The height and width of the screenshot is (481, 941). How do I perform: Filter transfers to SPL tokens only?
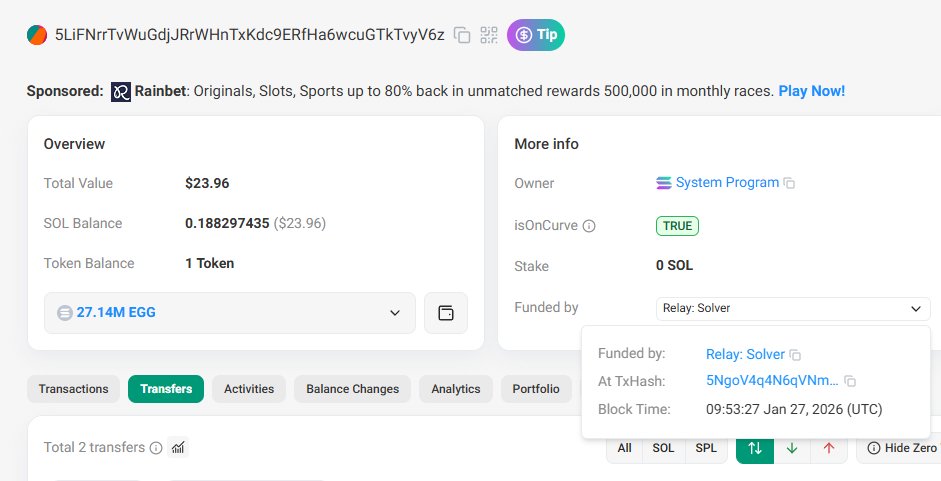[x=706, y=448]
